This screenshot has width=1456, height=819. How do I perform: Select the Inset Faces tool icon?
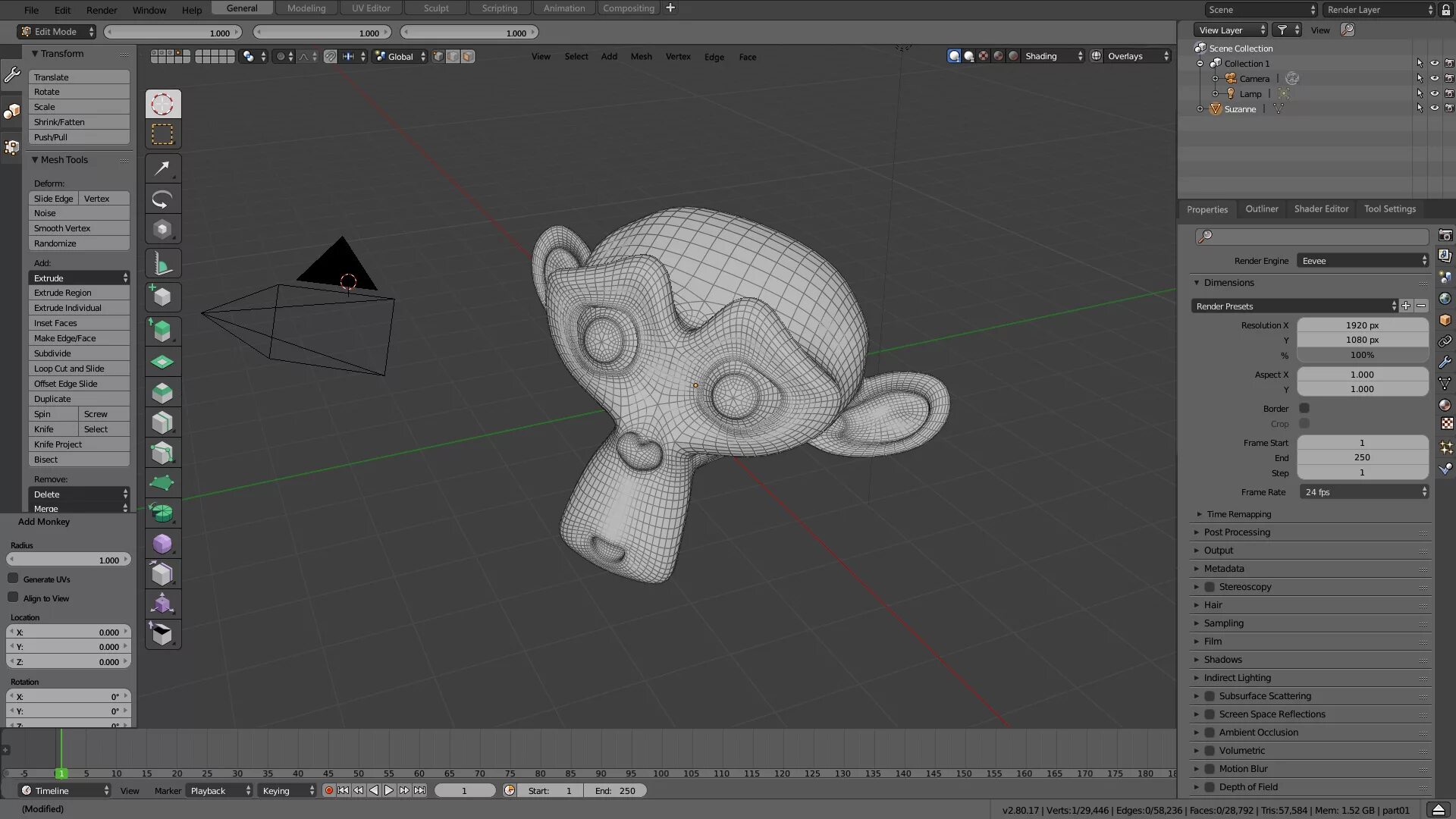(x=162, y=362)
